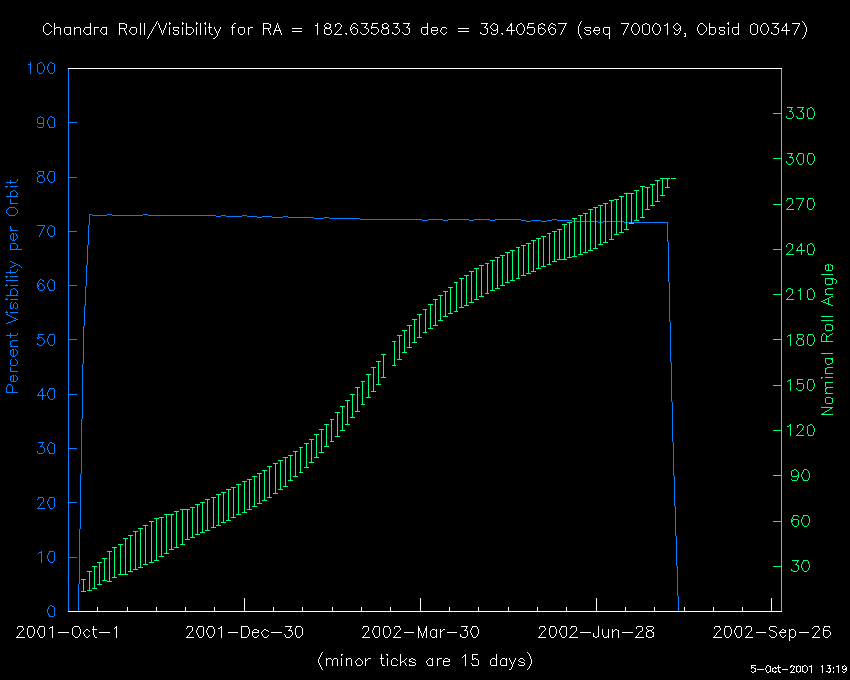850x680 pixels.
Task: Click the 270 roll angle tick label
Action: [801, 204]
